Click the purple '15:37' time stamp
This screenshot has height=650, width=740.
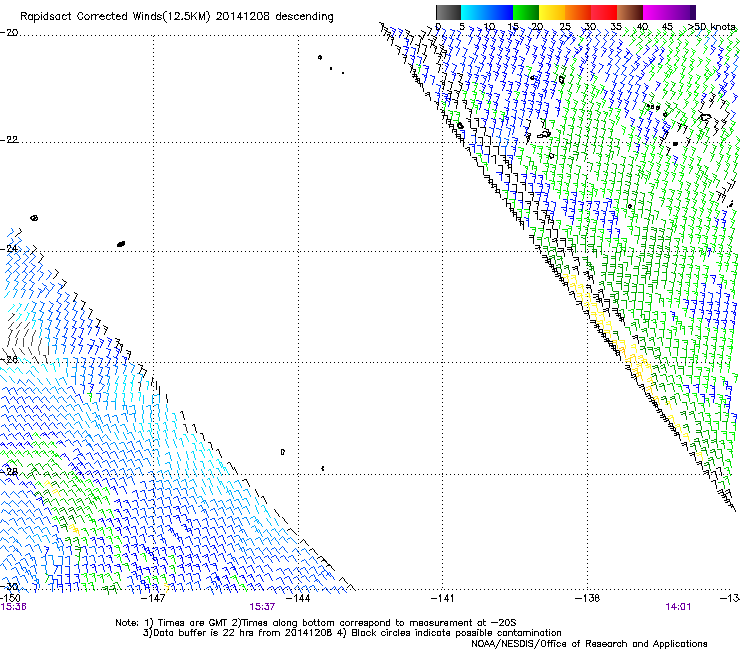pos(262,607)
